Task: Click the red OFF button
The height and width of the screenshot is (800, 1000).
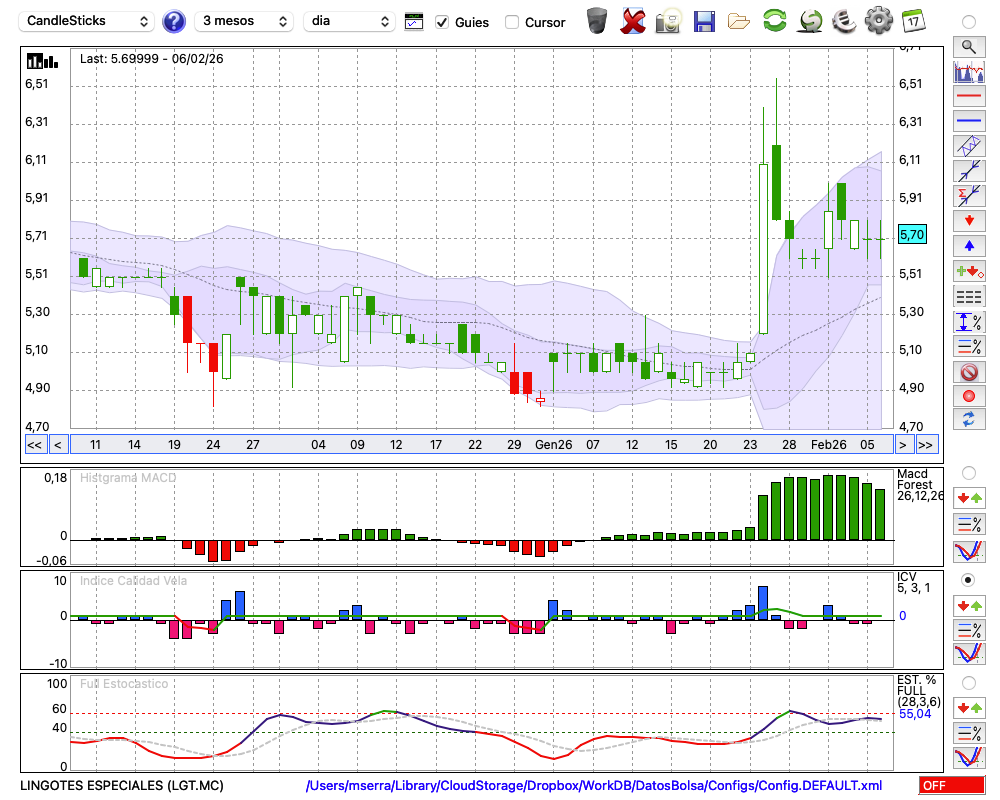Action: [x=951, y=785]
